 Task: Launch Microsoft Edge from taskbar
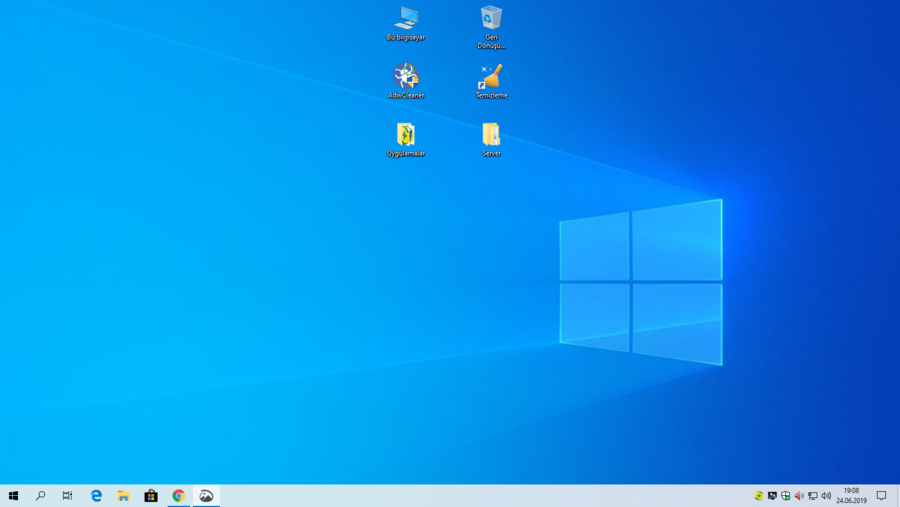96,496
